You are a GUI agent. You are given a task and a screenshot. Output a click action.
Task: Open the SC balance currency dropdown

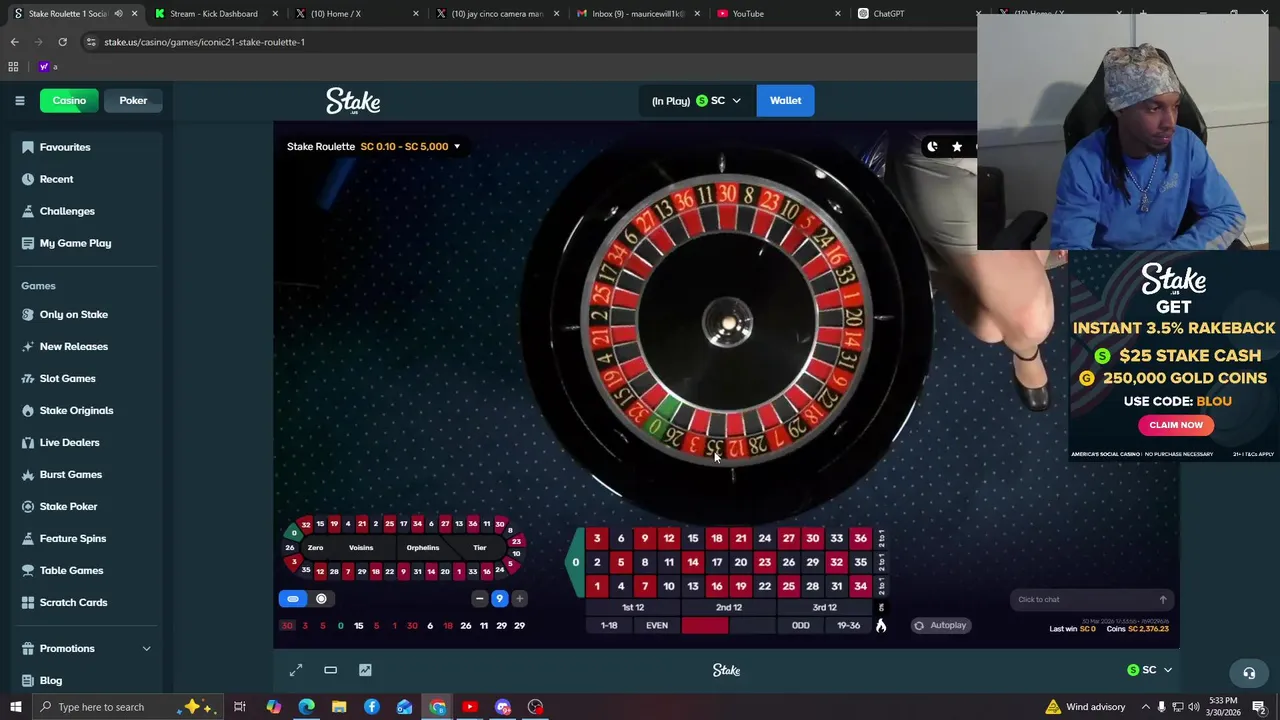click(696, 100)
